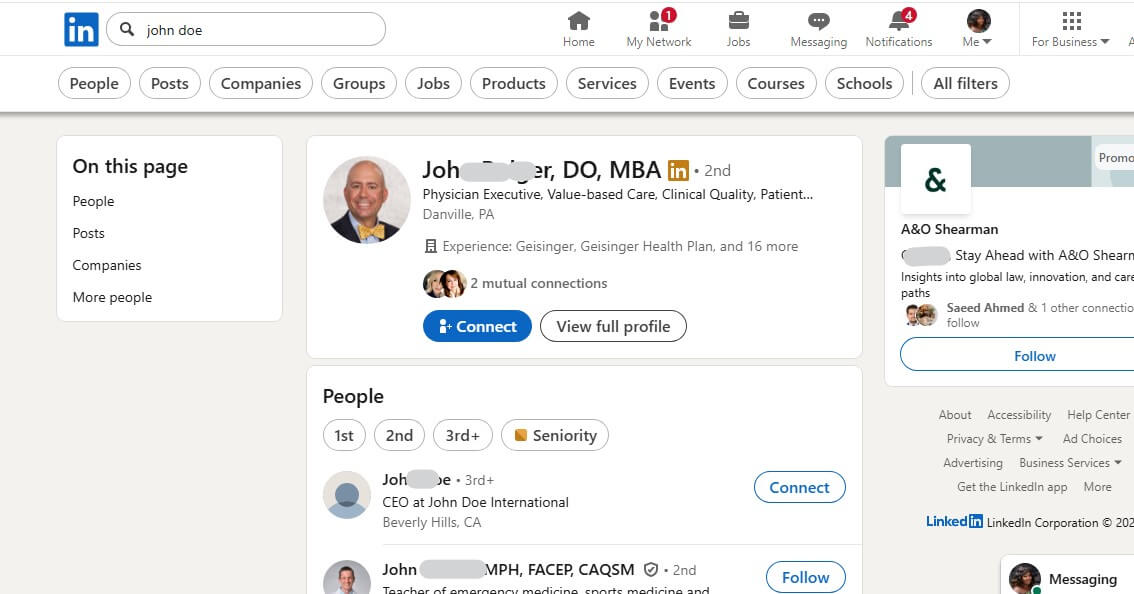Open the Me profile dropdown
Screen dimensions: 1134x594
tap(977, 27)
